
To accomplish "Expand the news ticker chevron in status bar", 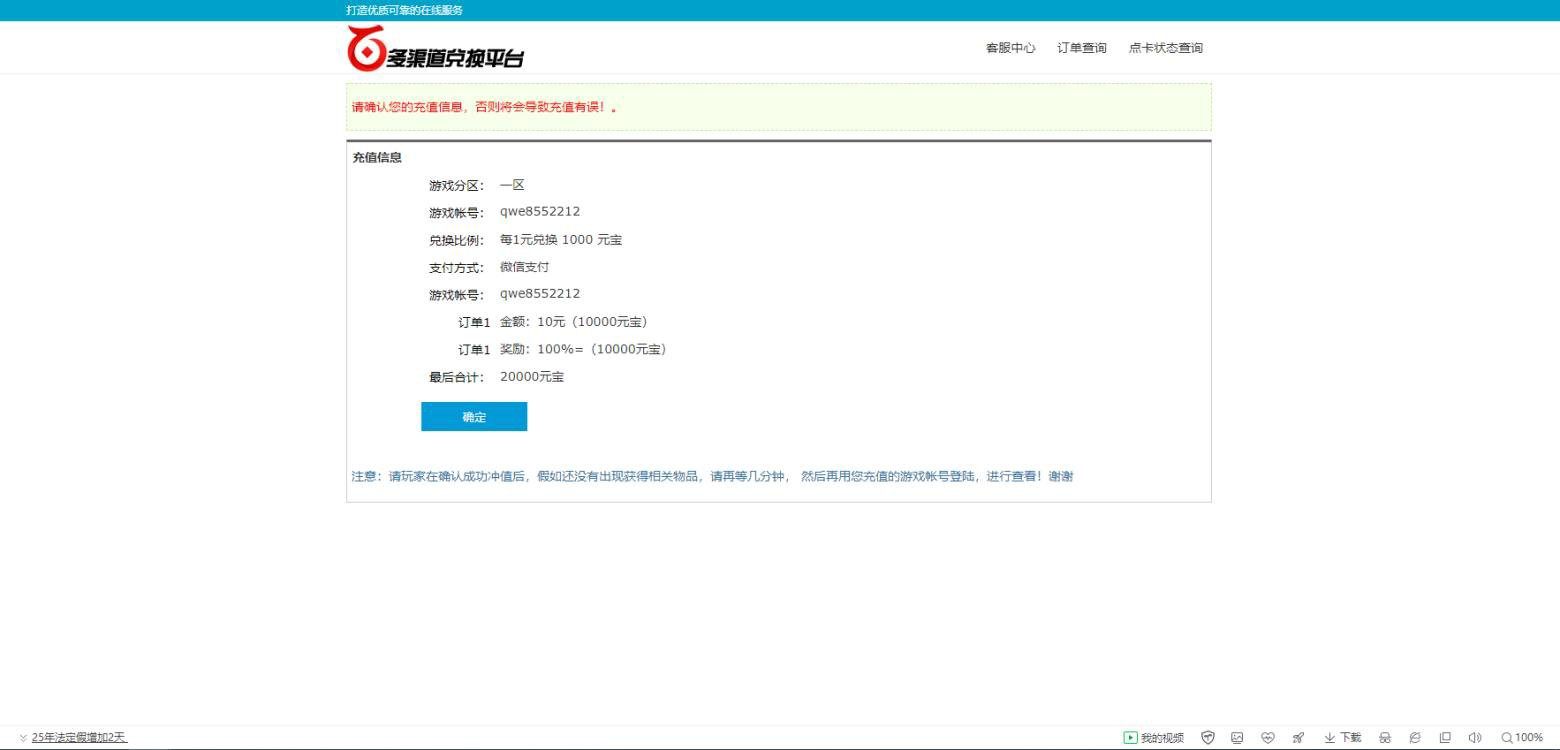I will coord(23,738).
